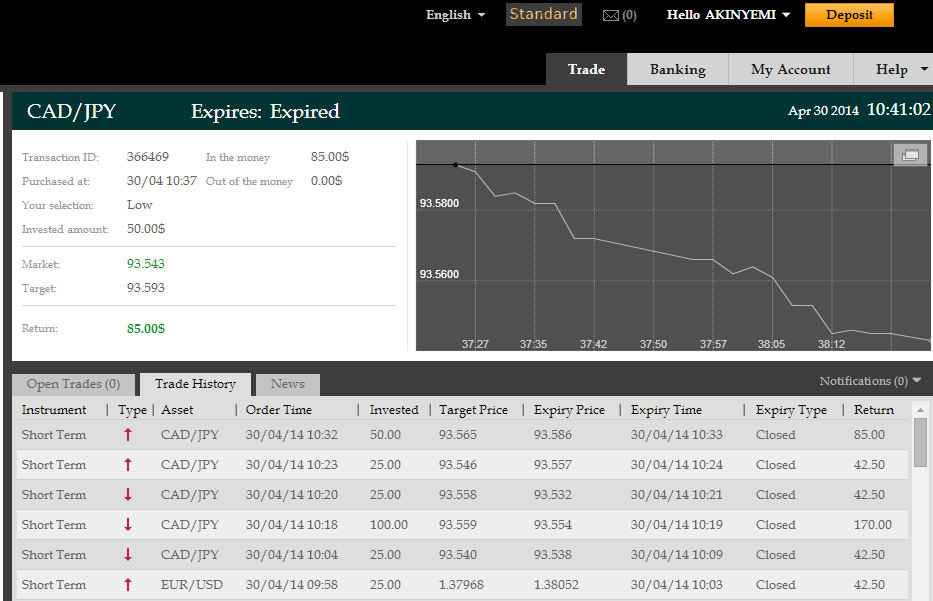
Task: Click the down arrow in the 10:18 trade row
Action: (128, 525)
